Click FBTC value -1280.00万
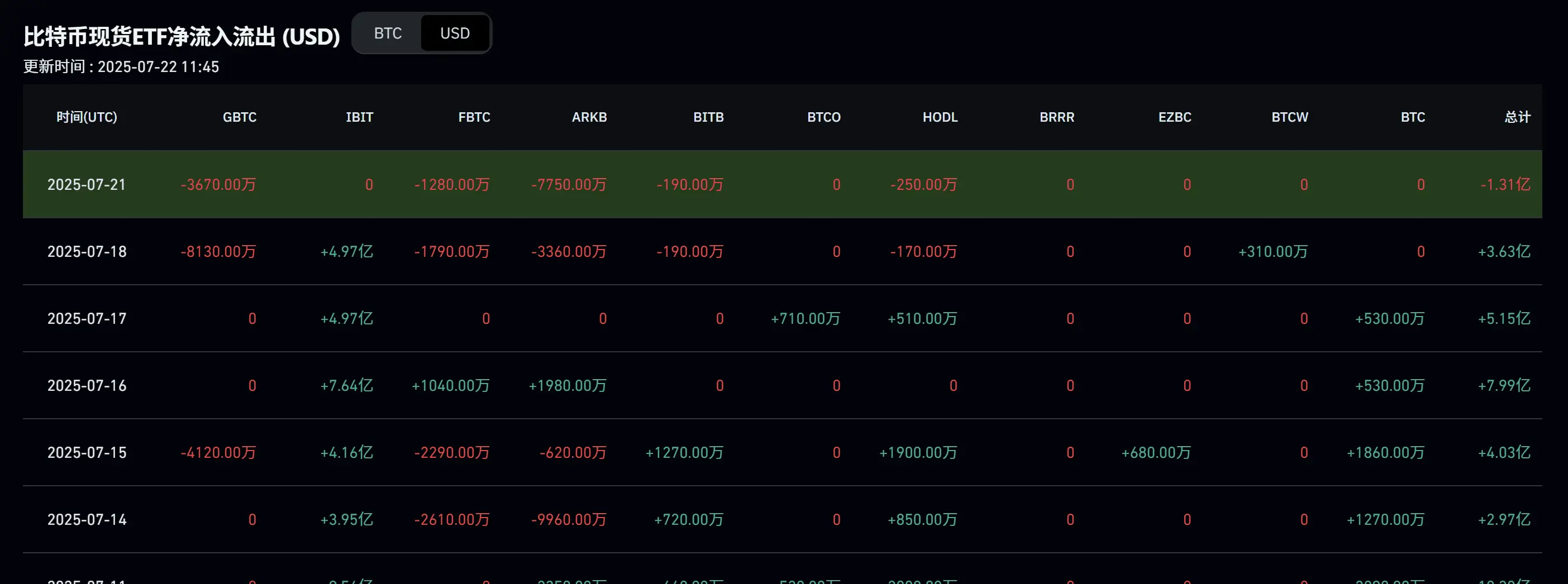 452,184
